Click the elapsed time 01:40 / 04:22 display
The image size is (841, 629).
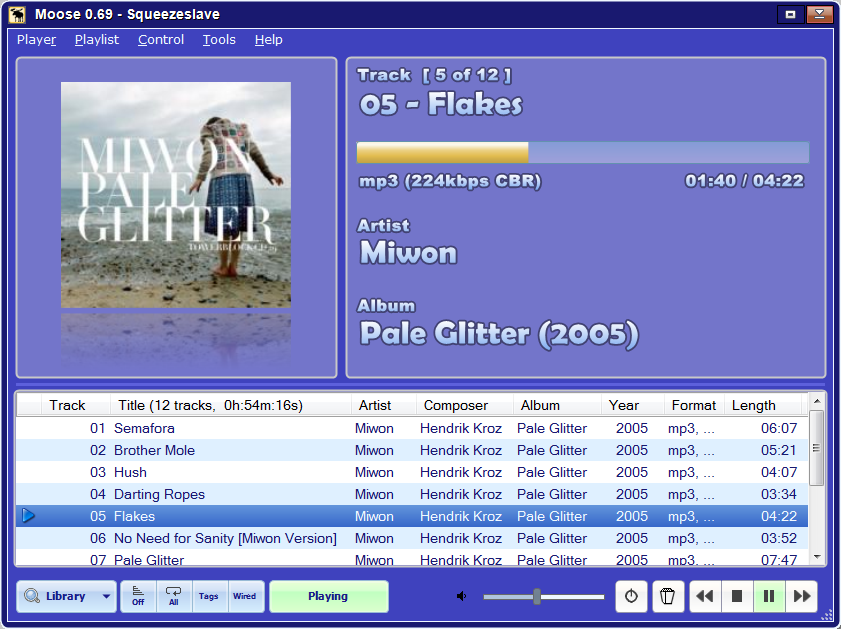coord(744,181)
